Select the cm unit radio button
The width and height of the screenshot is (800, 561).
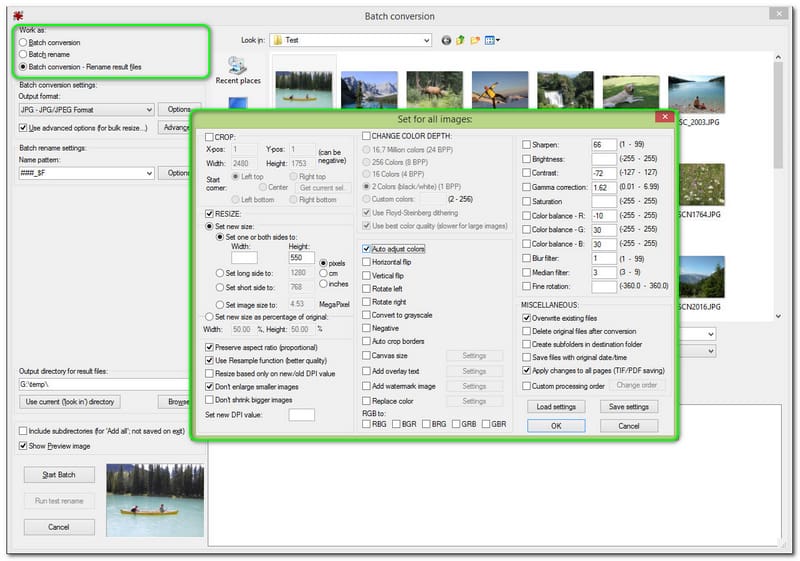click(323, 272)
